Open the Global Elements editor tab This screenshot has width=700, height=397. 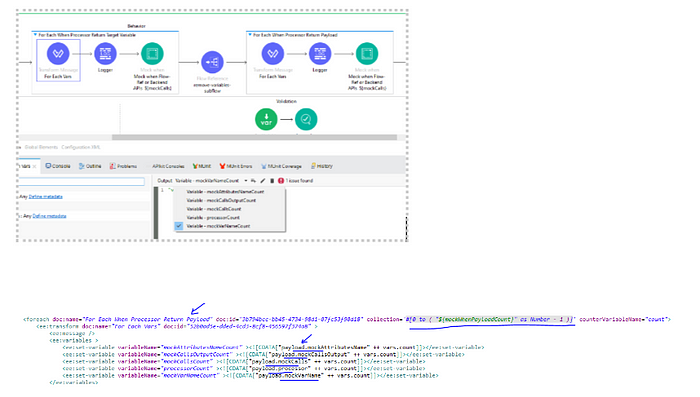[x=41, y=147]
